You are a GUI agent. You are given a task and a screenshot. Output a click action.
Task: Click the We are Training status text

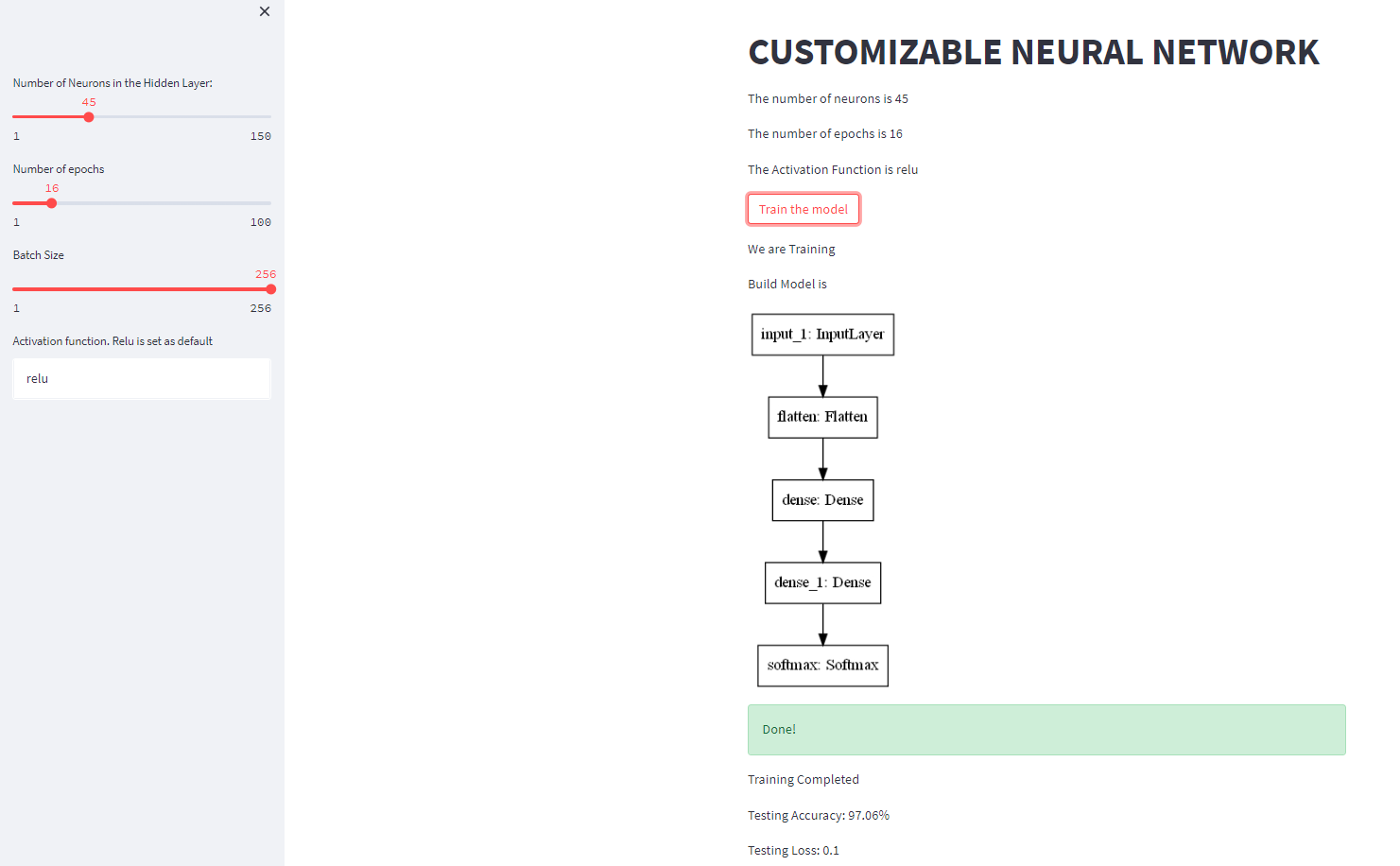790,249
